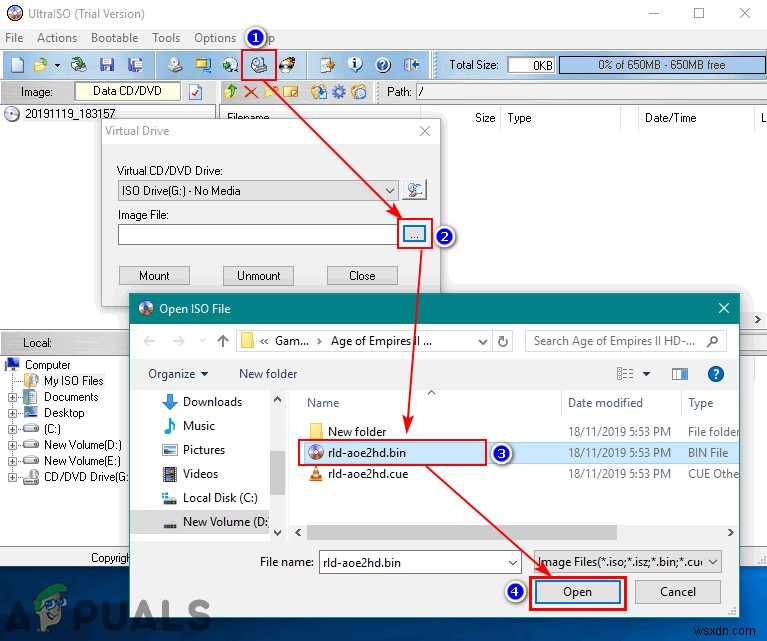Viewport: 767px width, 641px height.
Task: Select the New folder item in the file list
Action: pyautogui.click(x=357, y=432)
